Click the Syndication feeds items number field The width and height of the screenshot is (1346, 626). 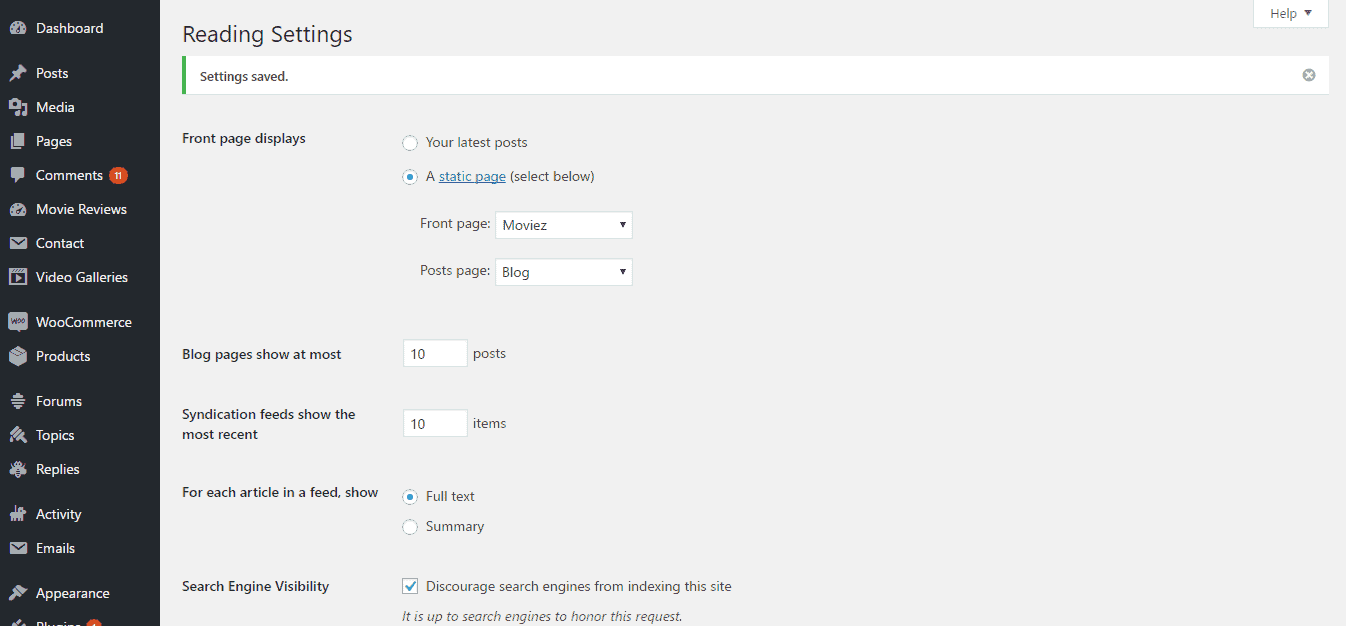(435, 424)
